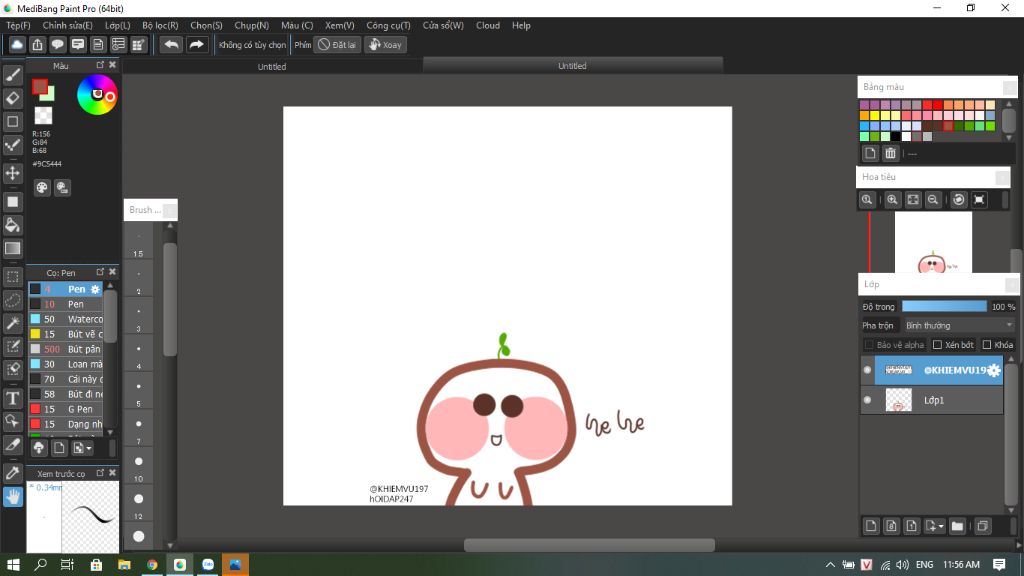Switch to the first Untitled tab
The width and height of the screenshot is (1024, 576).
point(272,66)
